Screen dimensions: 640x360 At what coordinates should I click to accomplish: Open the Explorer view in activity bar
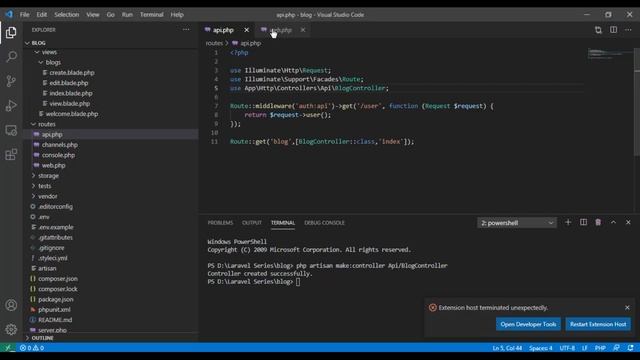[x=11, y=32]
